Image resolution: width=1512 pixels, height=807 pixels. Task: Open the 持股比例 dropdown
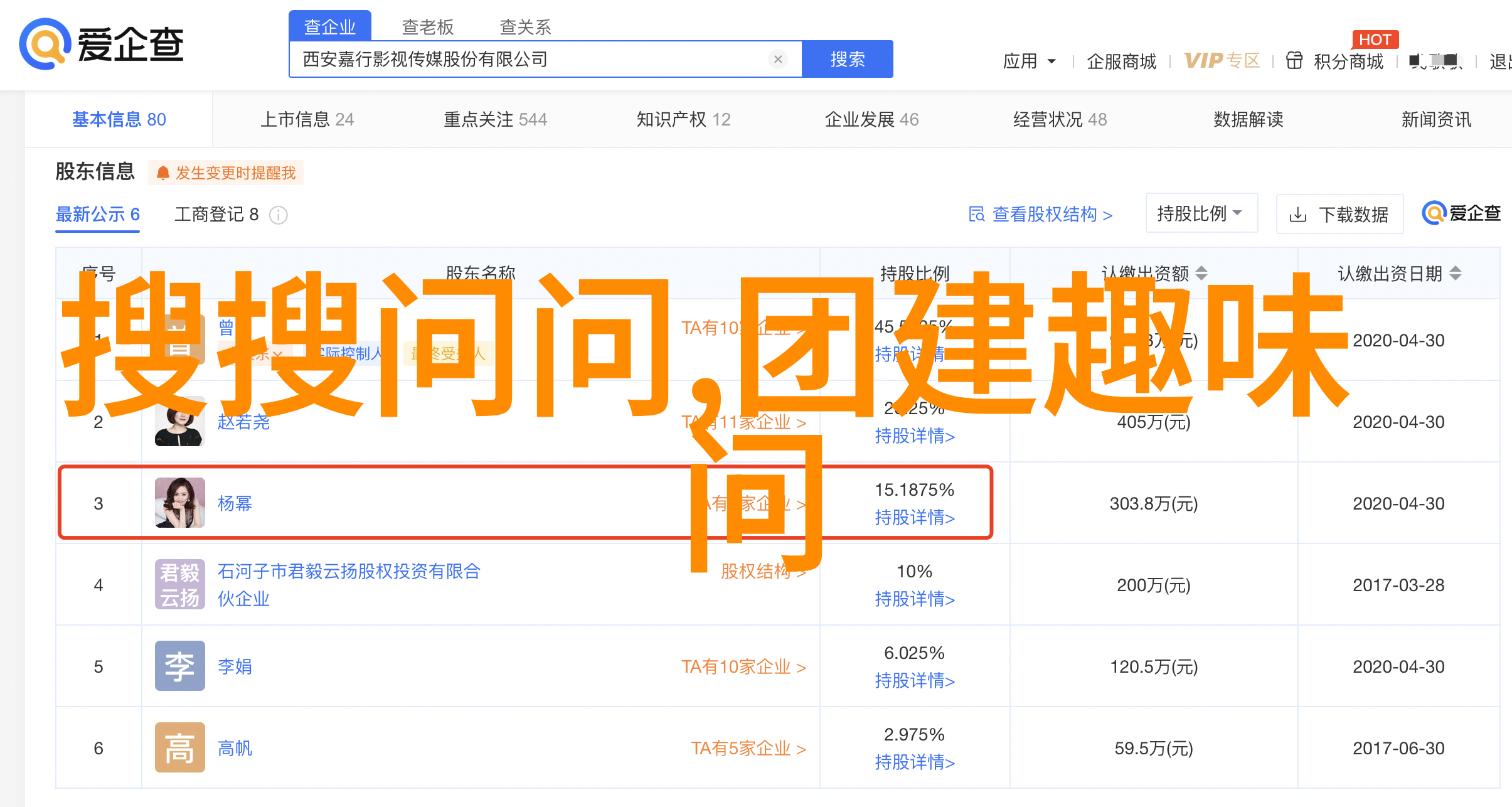point(1201,213)
